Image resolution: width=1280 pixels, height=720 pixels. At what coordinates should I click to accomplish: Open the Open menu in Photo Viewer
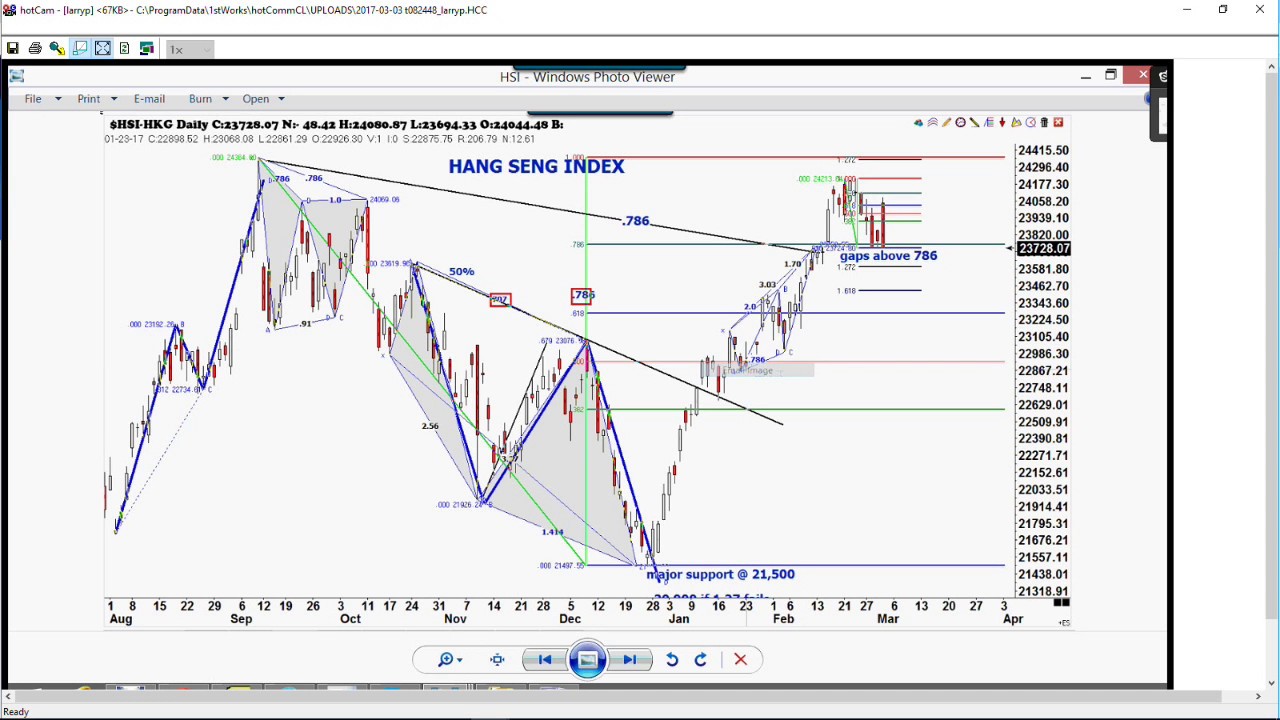256,99
